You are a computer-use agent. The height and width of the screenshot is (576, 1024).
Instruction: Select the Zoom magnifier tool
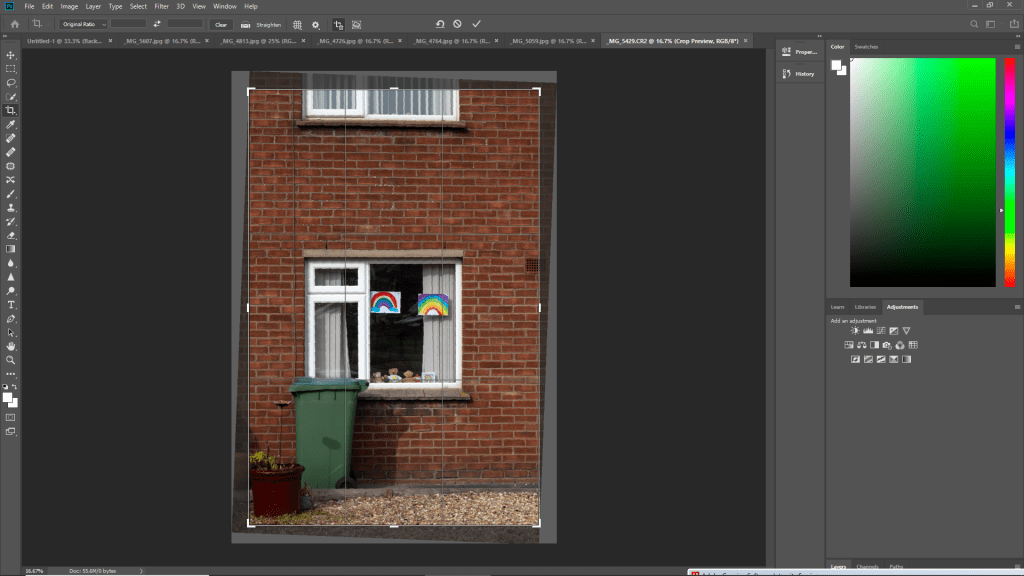tap(11, 359)
